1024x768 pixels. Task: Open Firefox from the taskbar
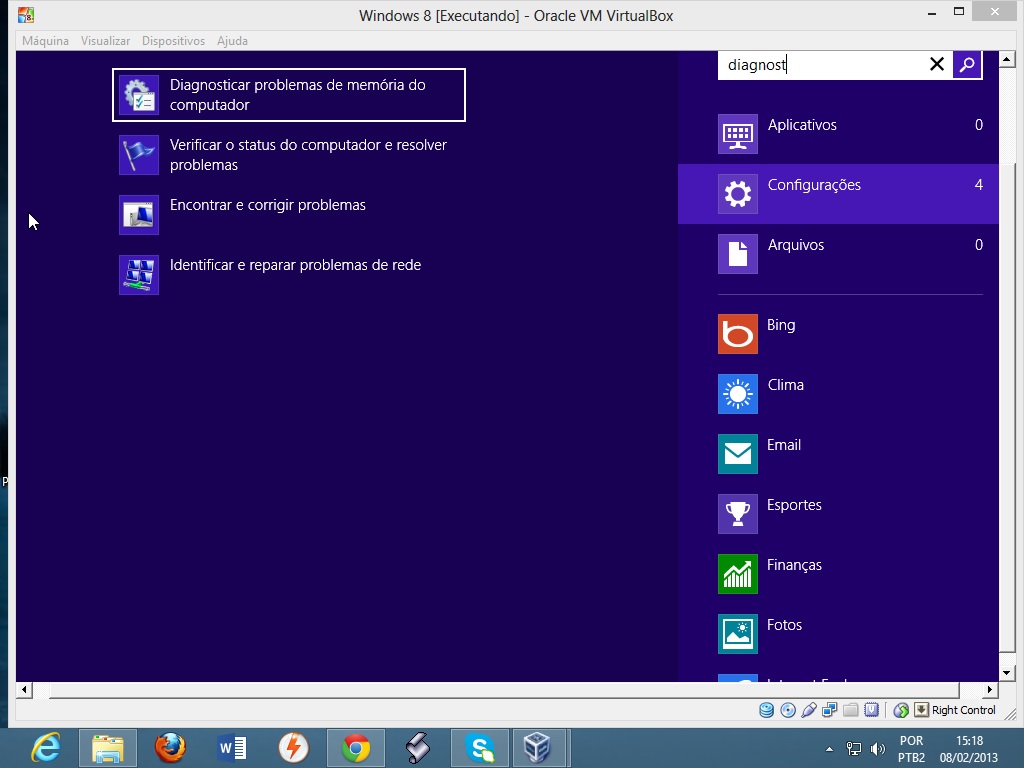[x=170, y=748]
